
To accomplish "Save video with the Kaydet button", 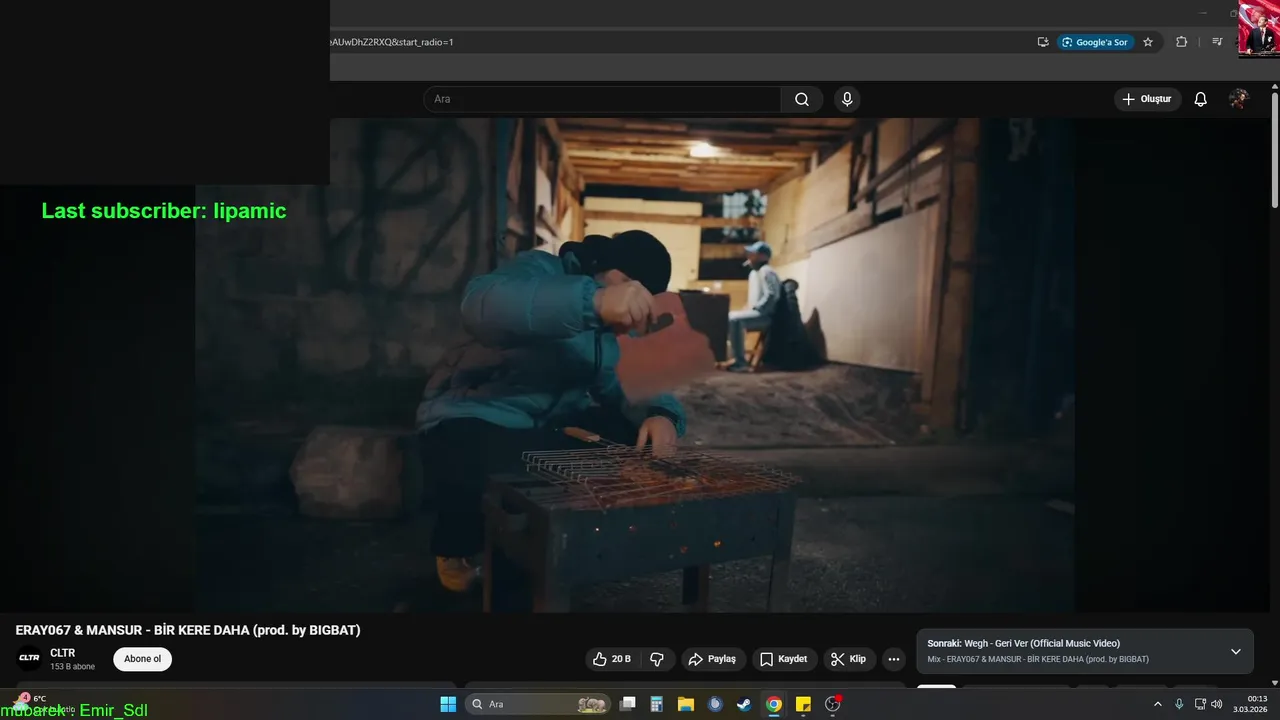I will (784, 659).
